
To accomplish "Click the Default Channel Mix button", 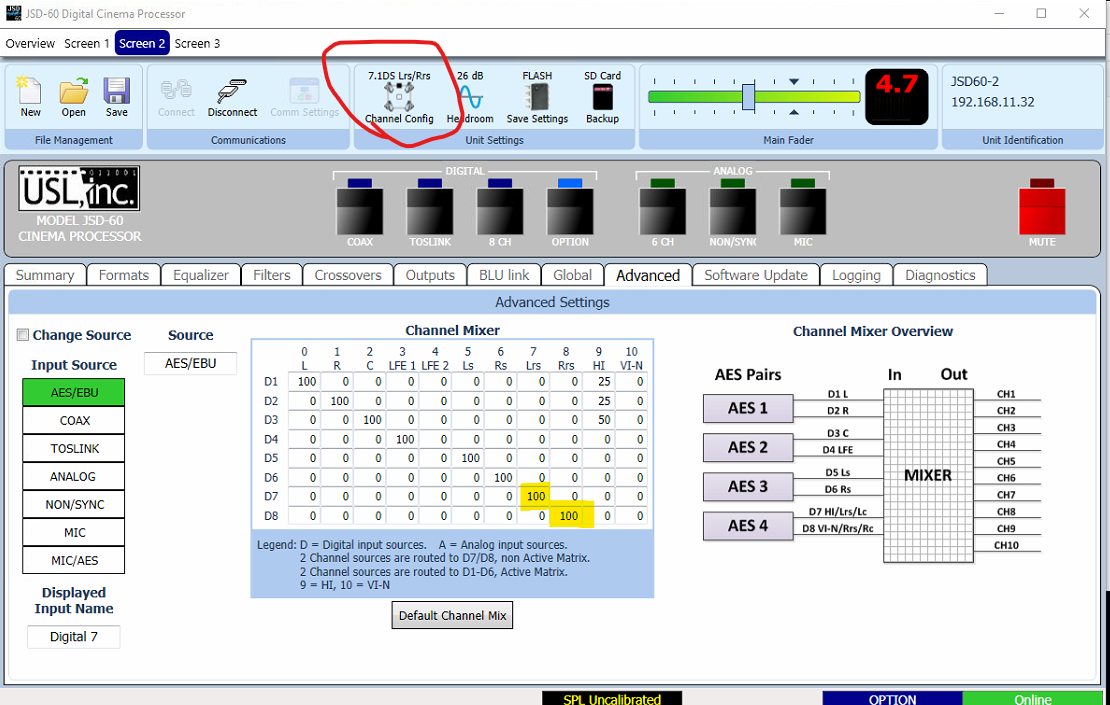I will (x=452, y=615).
